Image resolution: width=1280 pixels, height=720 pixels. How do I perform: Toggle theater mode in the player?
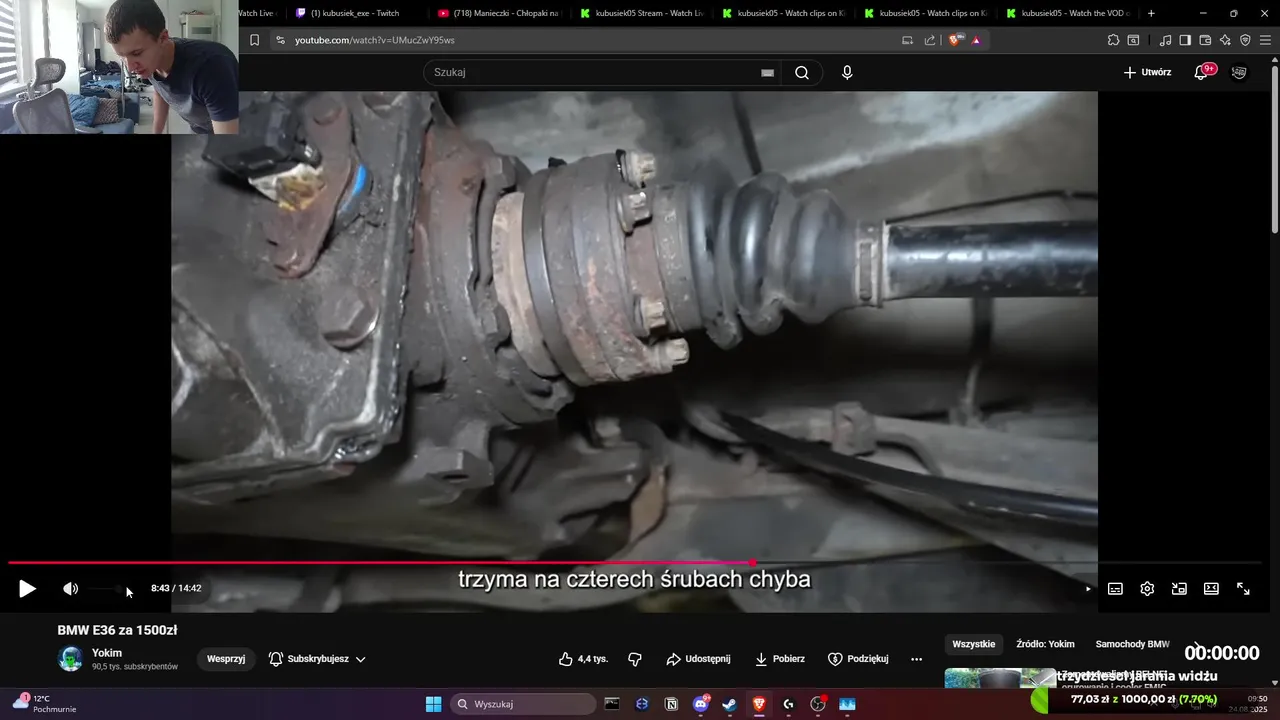tap(1211, 589)
